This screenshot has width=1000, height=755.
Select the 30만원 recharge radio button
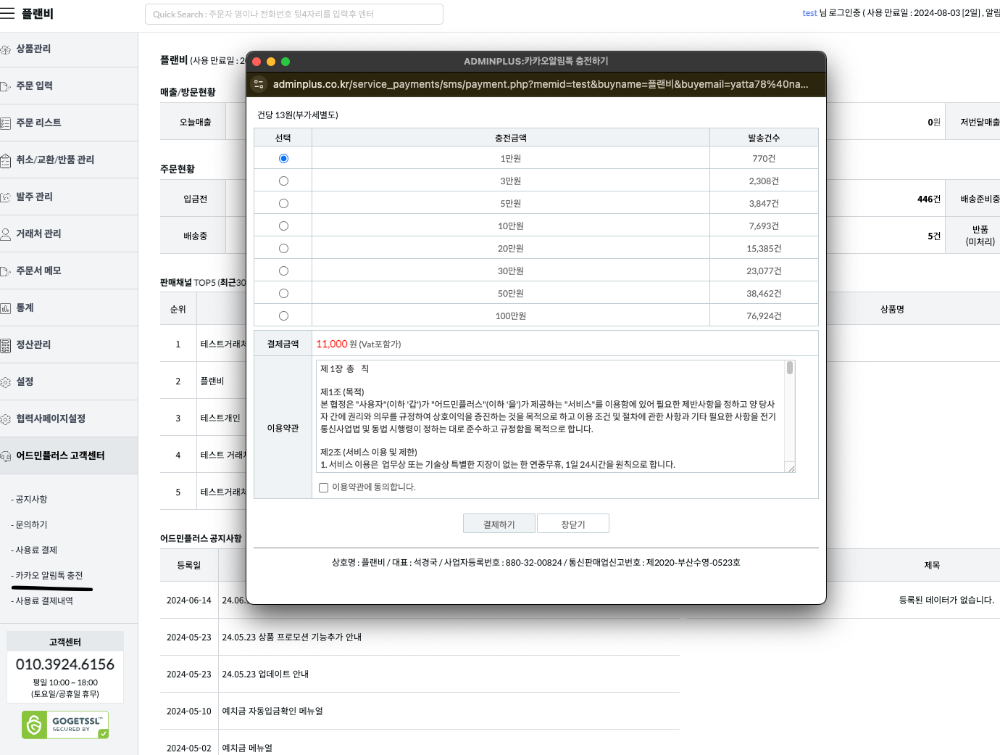coord(284,271)
